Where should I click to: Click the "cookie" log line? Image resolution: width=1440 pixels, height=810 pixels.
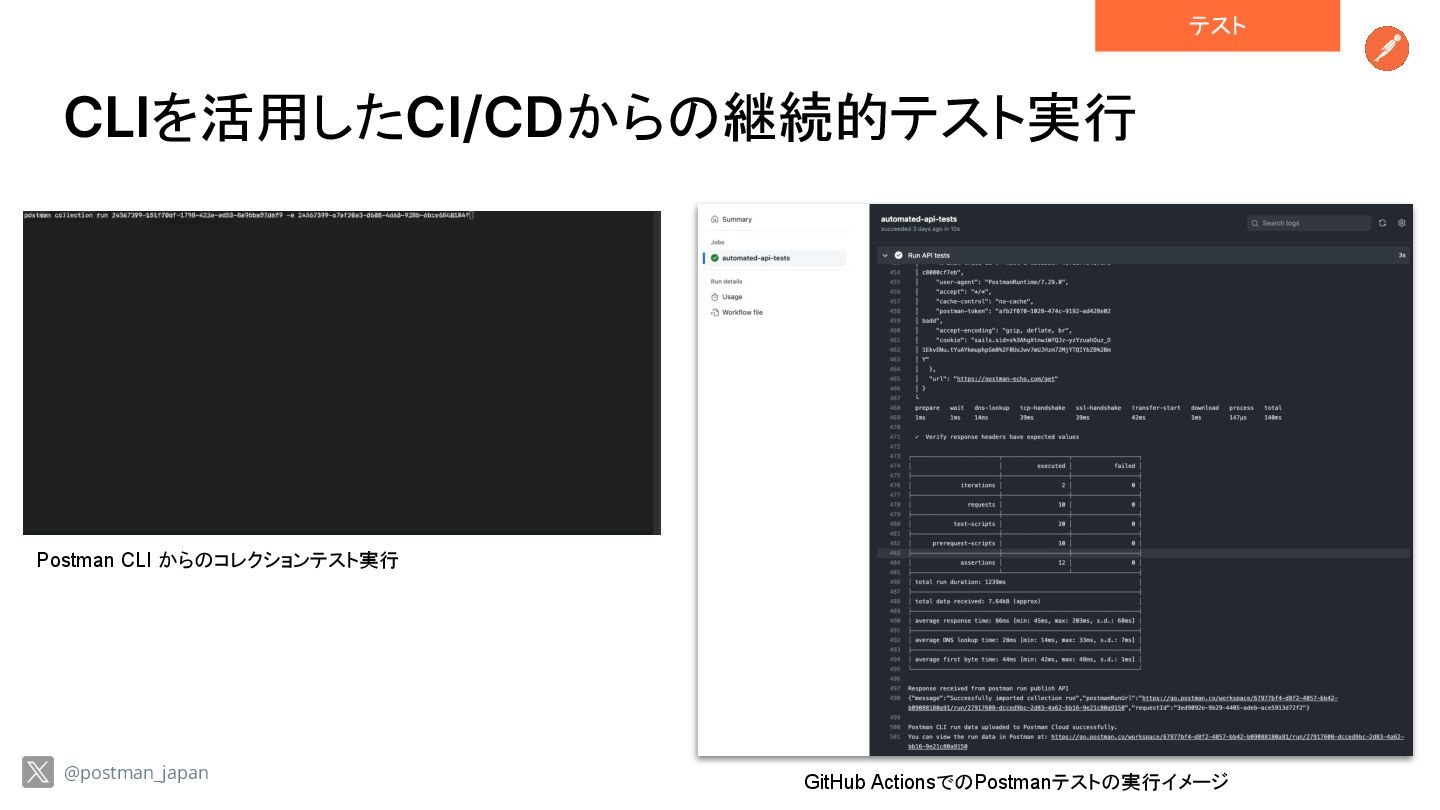pos(1023,340)
